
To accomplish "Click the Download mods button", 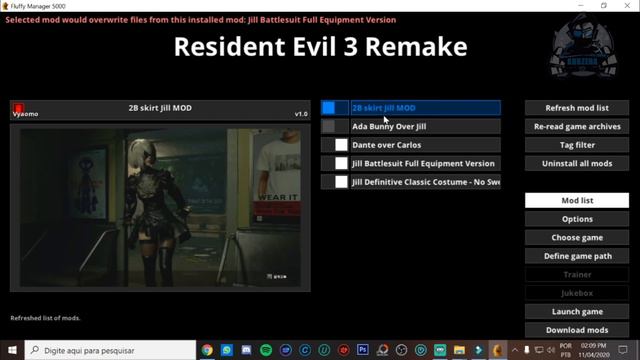I will [x=577, y=330].
